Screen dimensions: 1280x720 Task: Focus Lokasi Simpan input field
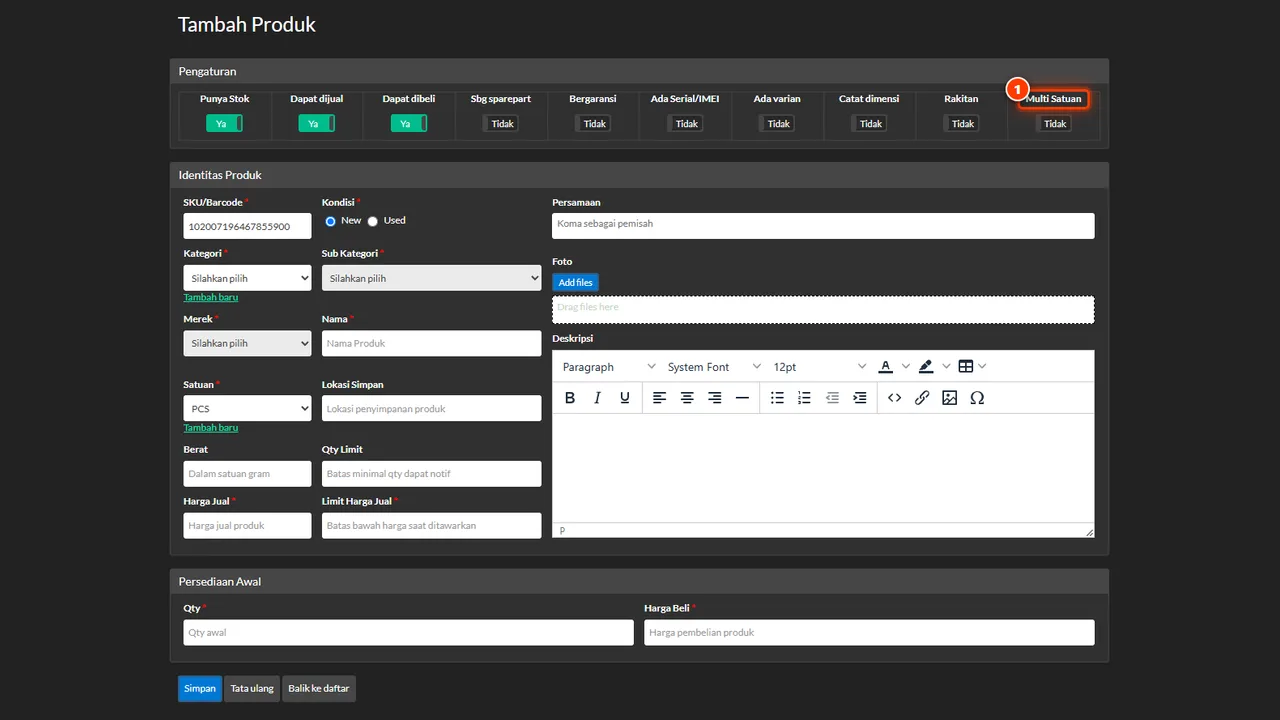(x=431, y=408)
